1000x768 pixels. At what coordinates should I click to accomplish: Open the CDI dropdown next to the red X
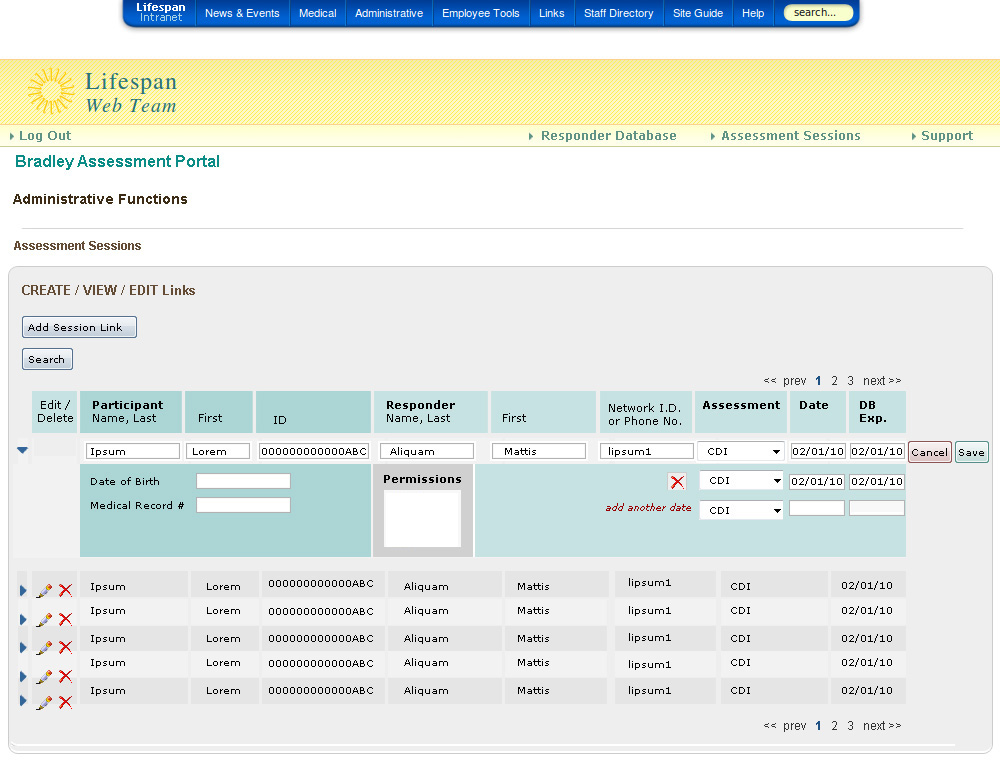[741, 480]
